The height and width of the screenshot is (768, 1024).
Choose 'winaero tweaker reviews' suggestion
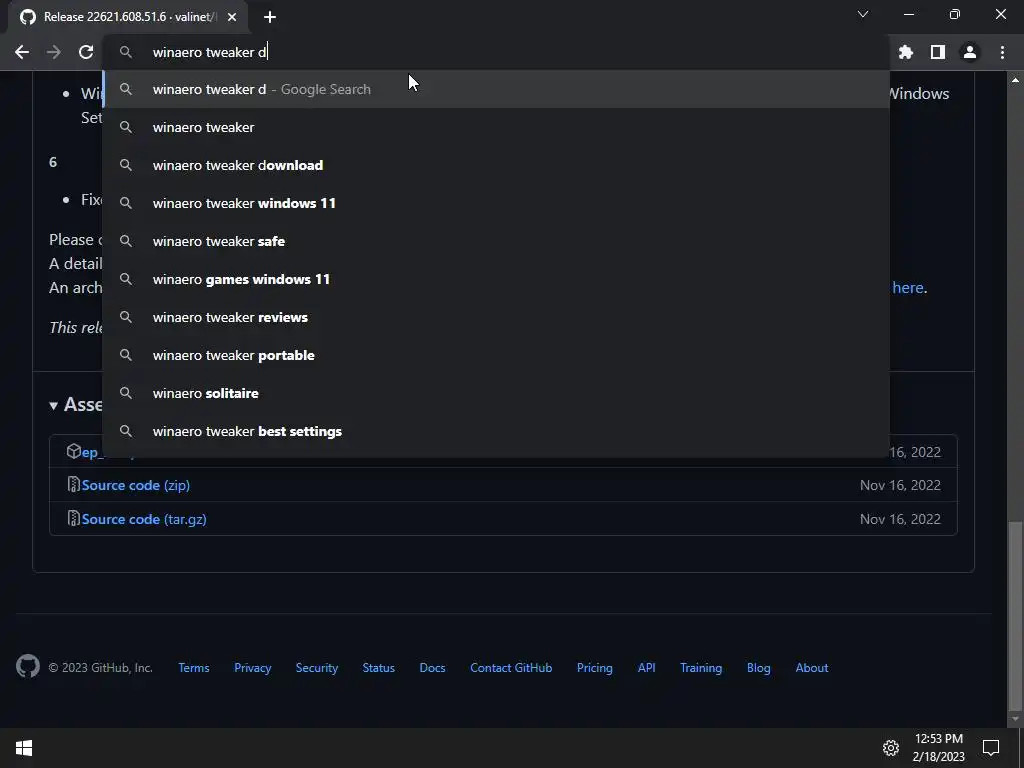[x=496, y=317]
